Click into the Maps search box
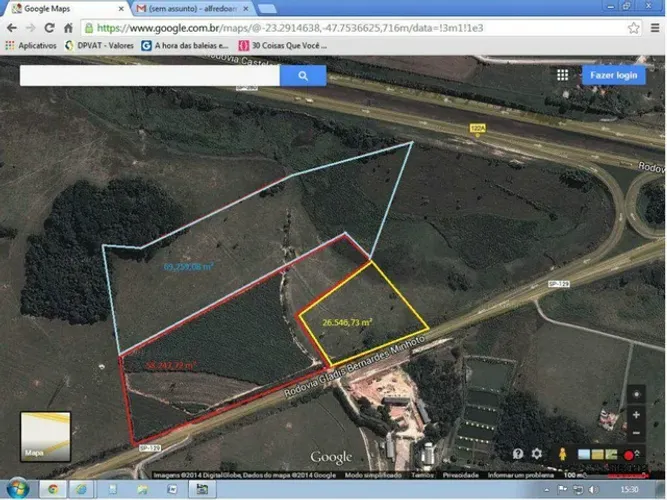 [x=150, y=75]
